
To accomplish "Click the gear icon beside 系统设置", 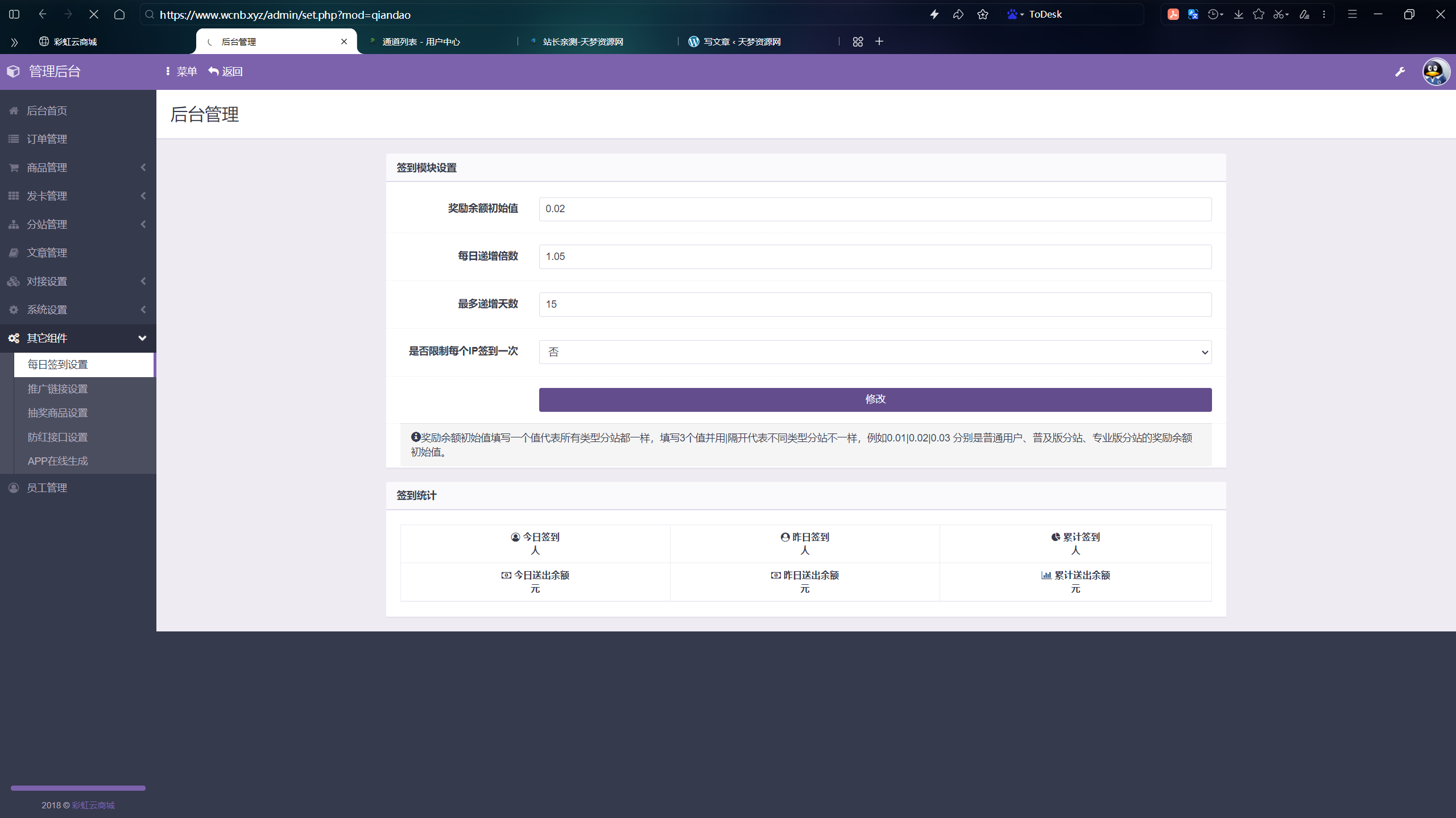I will point(14,309).
